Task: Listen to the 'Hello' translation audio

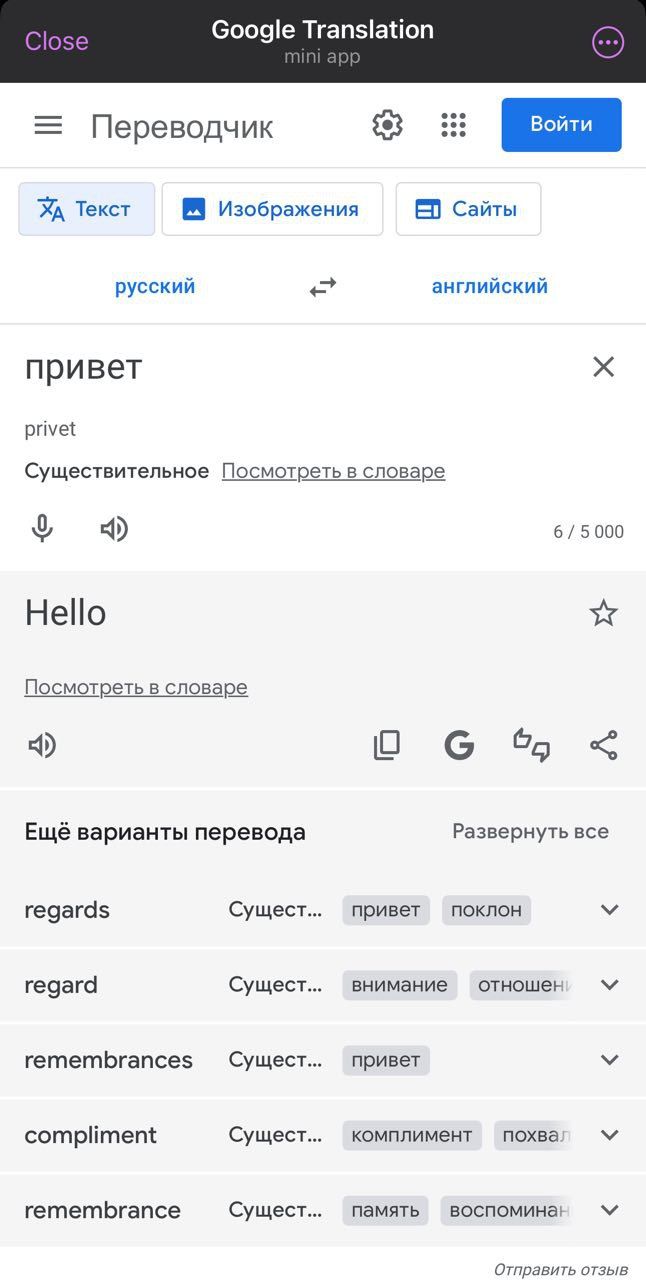Action: (x=41, y=744)
